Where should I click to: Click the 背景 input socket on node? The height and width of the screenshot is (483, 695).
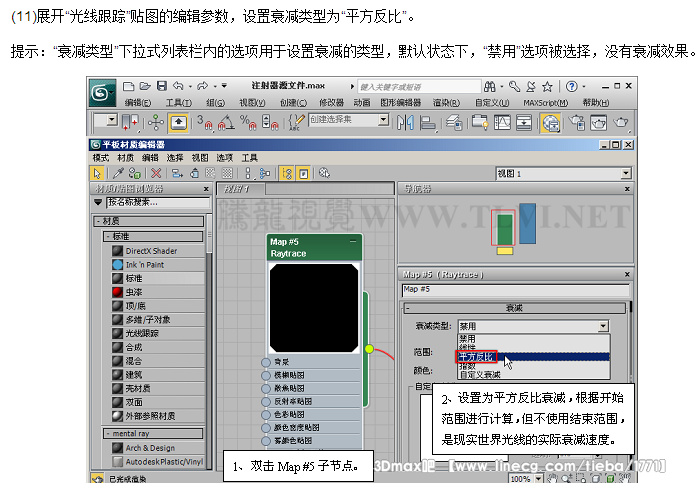(266, 362)
